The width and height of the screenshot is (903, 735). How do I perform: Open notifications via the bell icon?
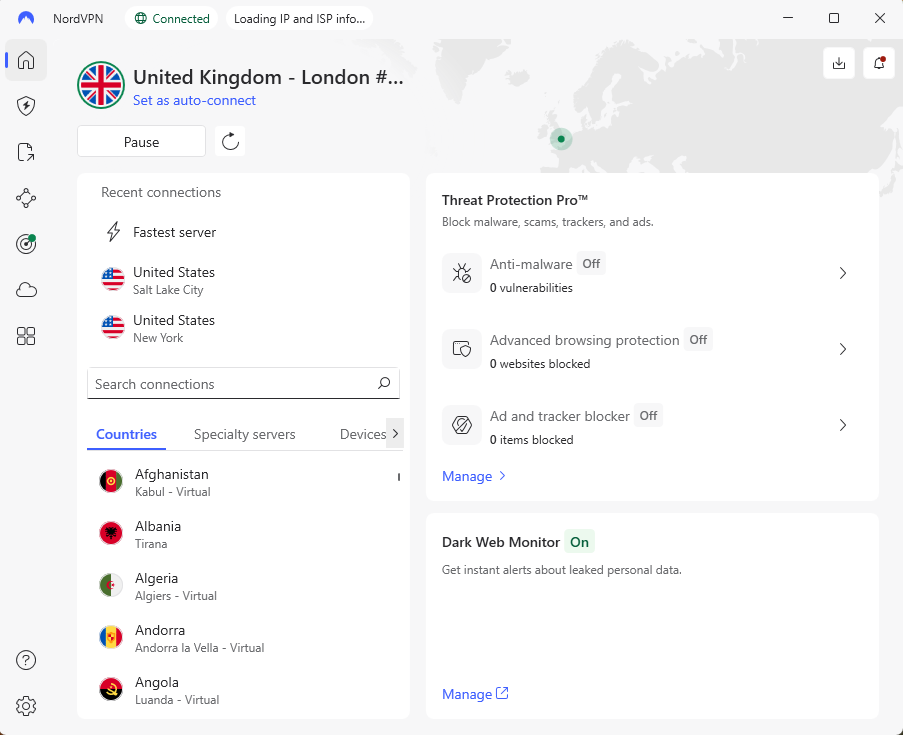click(877, 62)
